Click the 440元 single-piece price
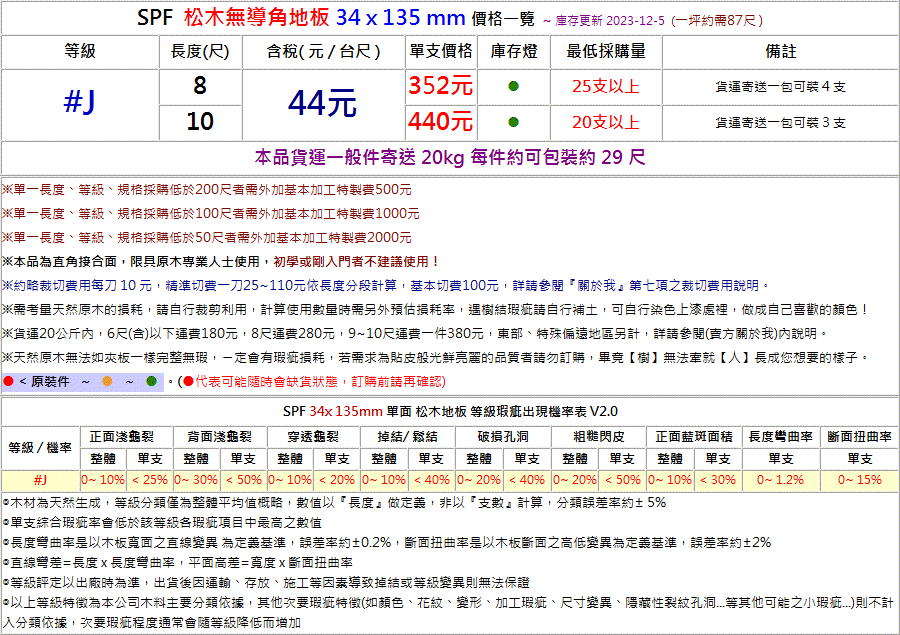This screenshot has width=900, height=635. click(441, 122)
